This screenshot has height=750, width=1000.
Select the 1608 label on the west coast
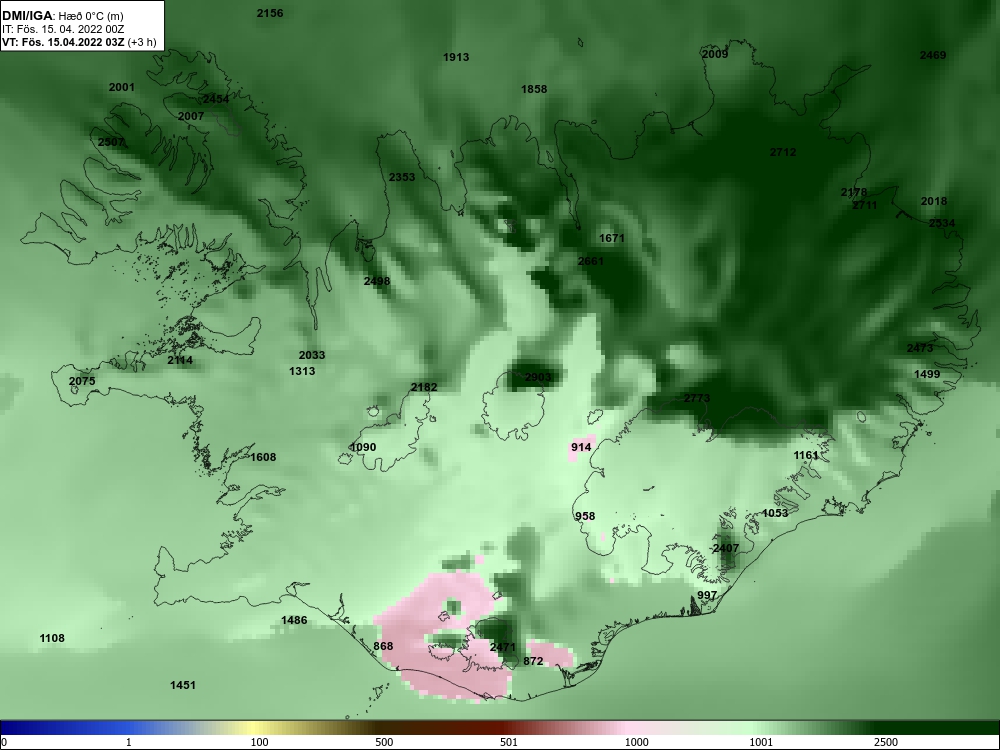click(x=263, y=457)
